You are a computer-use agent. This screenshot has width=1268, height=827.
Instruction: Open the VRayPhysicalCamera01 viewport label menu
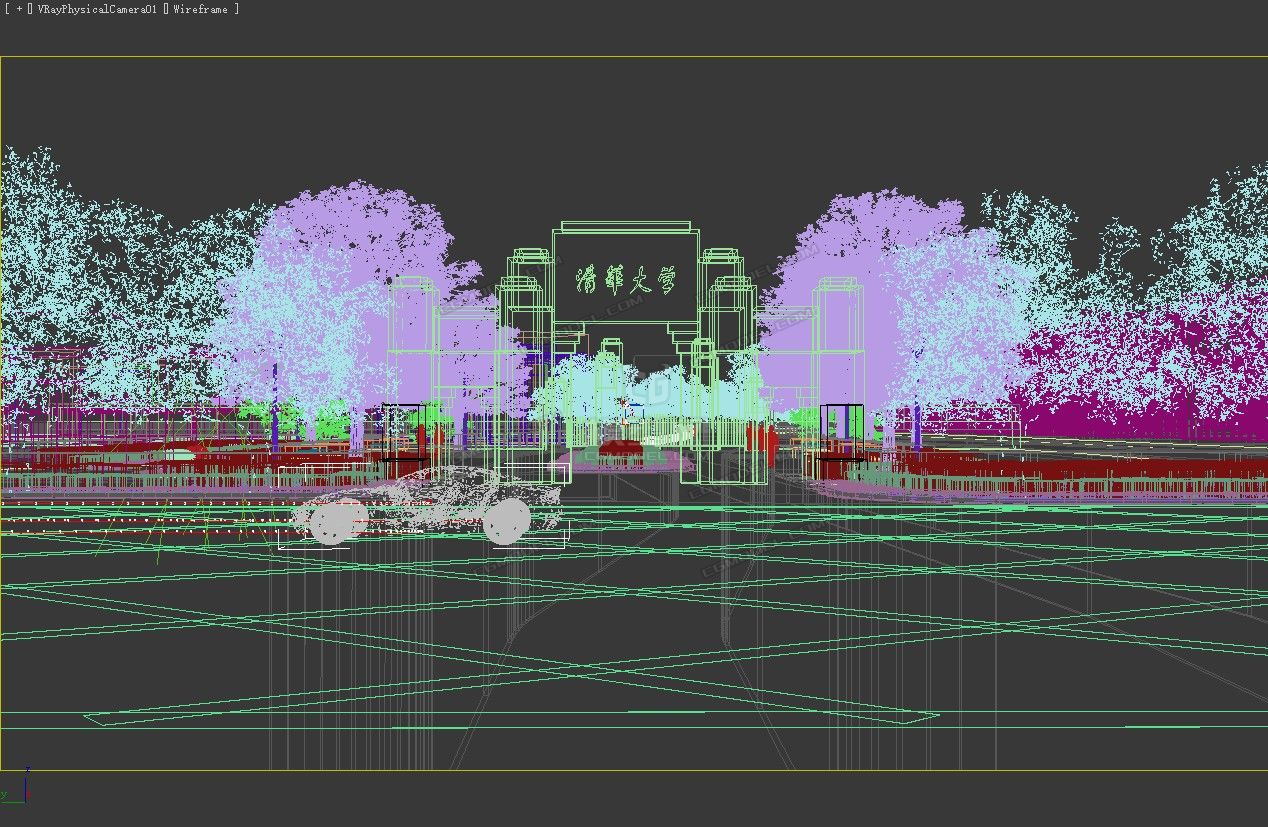tap(96, 9)
